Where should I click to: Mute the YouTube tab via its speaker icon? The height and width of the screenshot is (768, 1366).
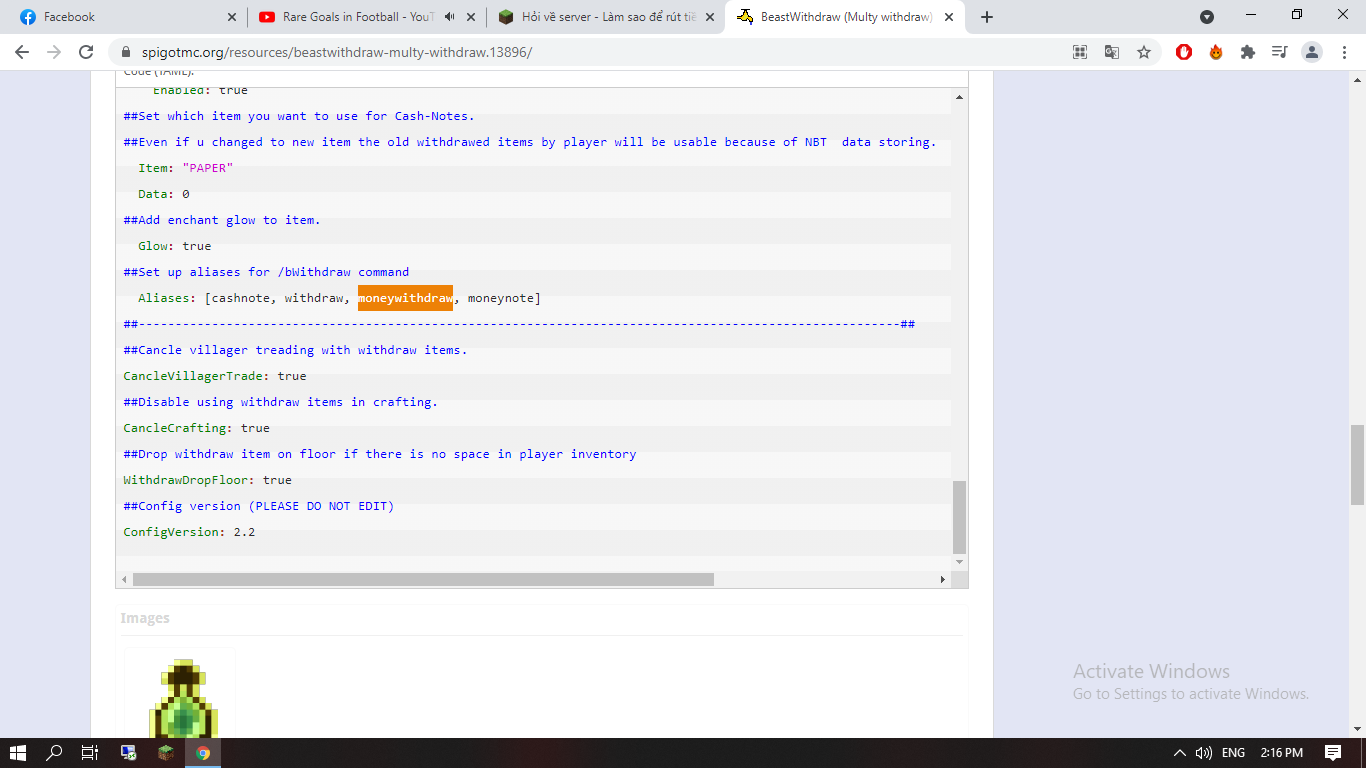pos(450,17)
